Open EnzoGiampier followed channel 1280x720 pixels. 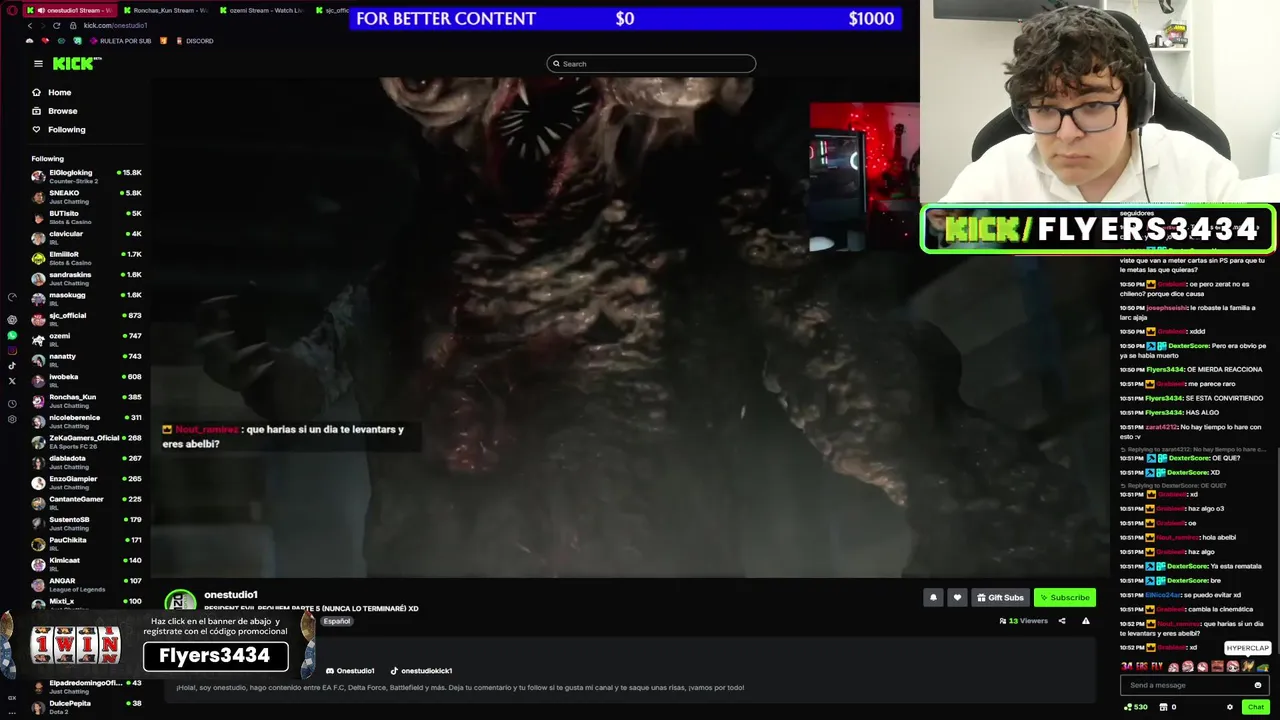tap(86, 482)
